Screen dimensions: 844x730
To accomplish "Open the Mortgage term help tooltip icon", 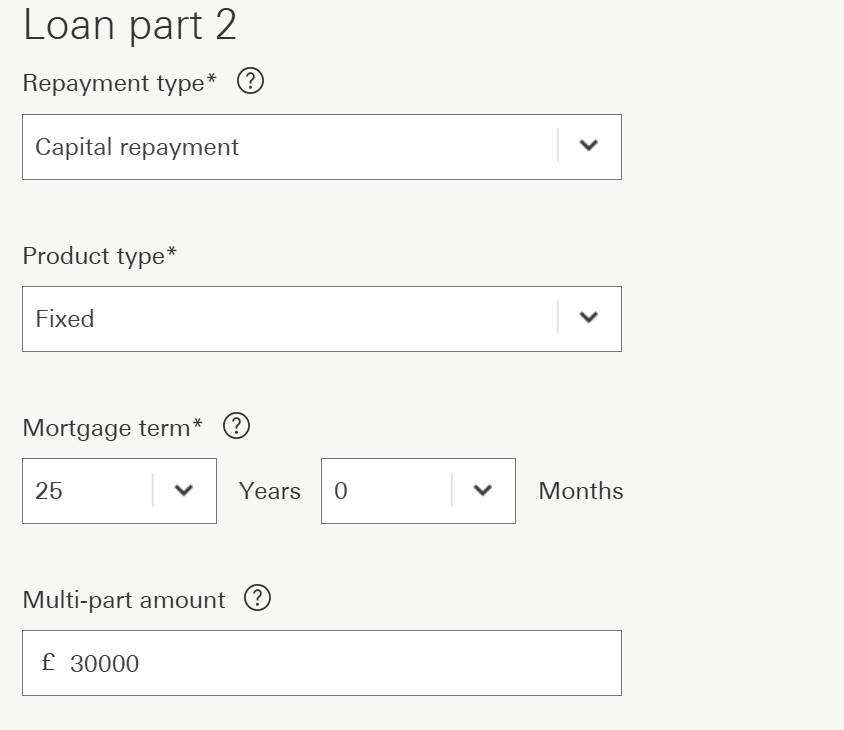I will [x=236, y=427].
